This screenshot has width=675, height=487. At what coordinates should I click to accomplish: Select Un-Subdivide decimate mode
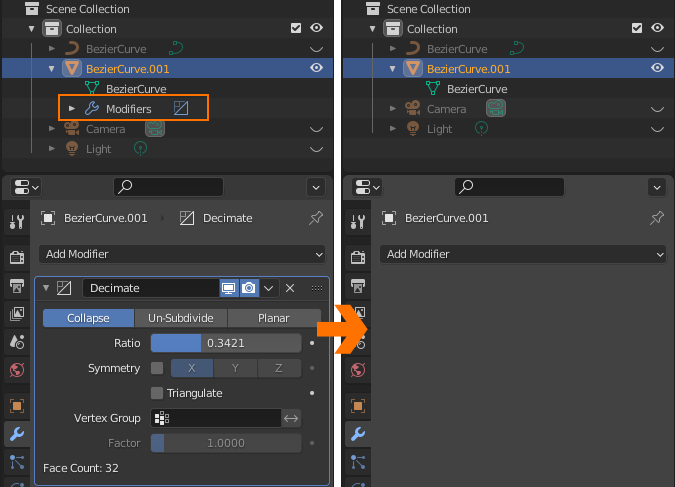pyautogui.click(x=181, y=318)
